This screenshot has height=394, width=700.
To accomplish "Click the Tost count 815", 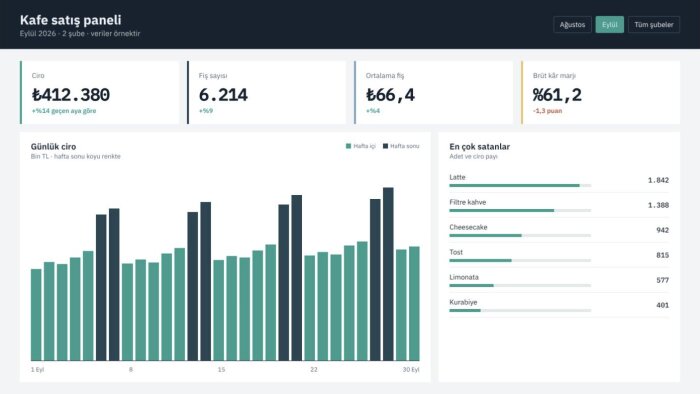I will point(662,255).
